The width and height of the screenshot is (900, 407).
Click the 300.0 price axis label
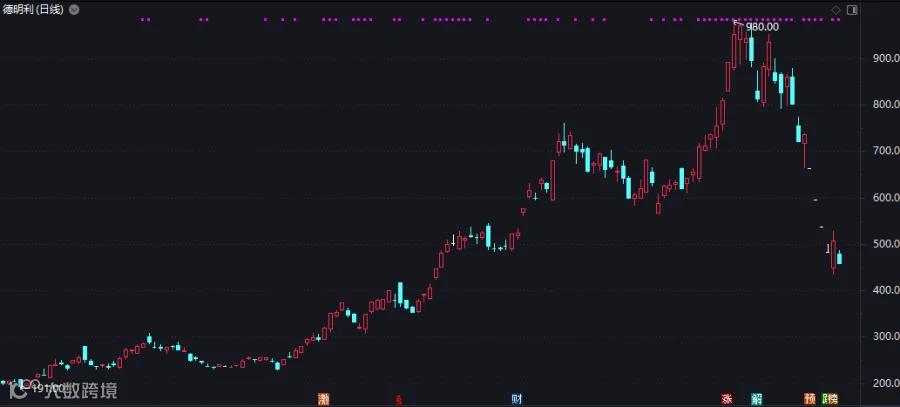pos(884,337)
